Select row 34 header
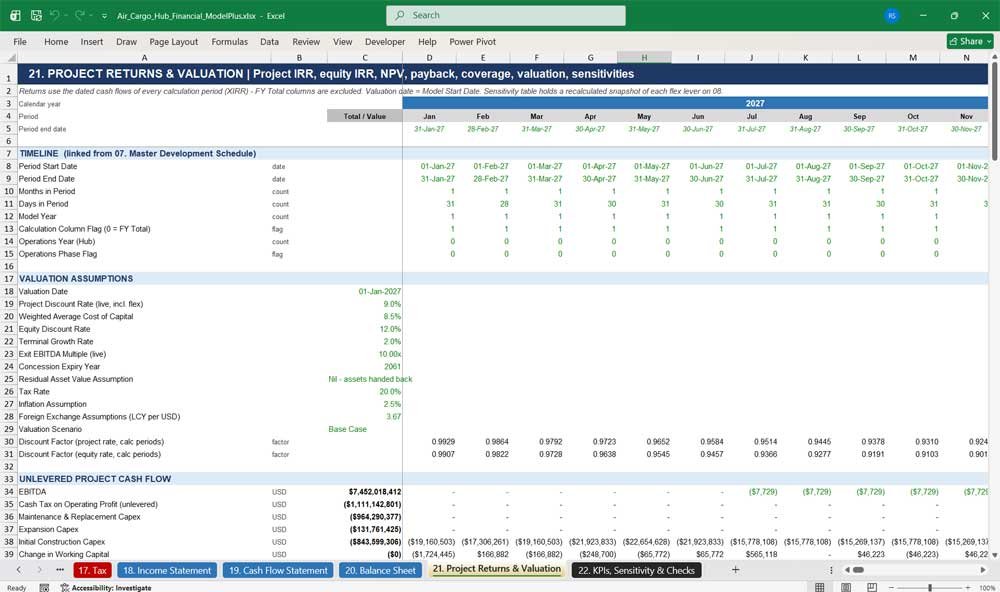1000x592 pixels. point(9,491)
